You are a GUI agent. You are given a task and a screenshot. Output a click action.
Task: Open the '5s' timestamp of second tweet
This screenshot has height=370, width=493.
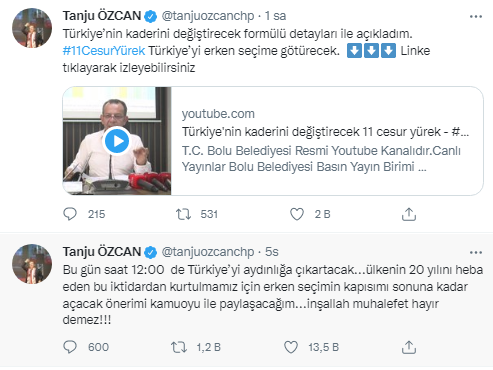272,252
